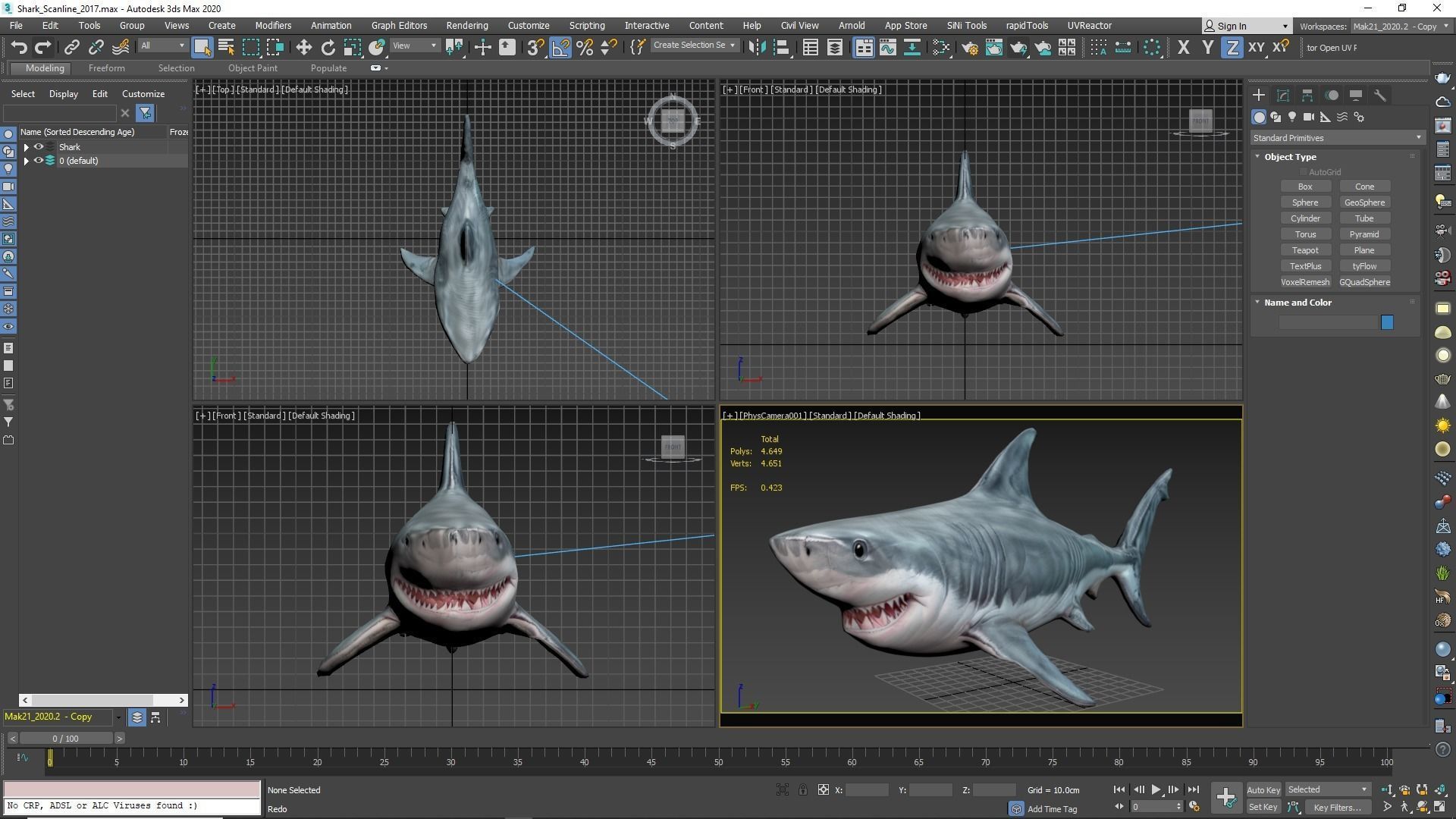Open the Standard Primitives dropdown

(1337, 138)
